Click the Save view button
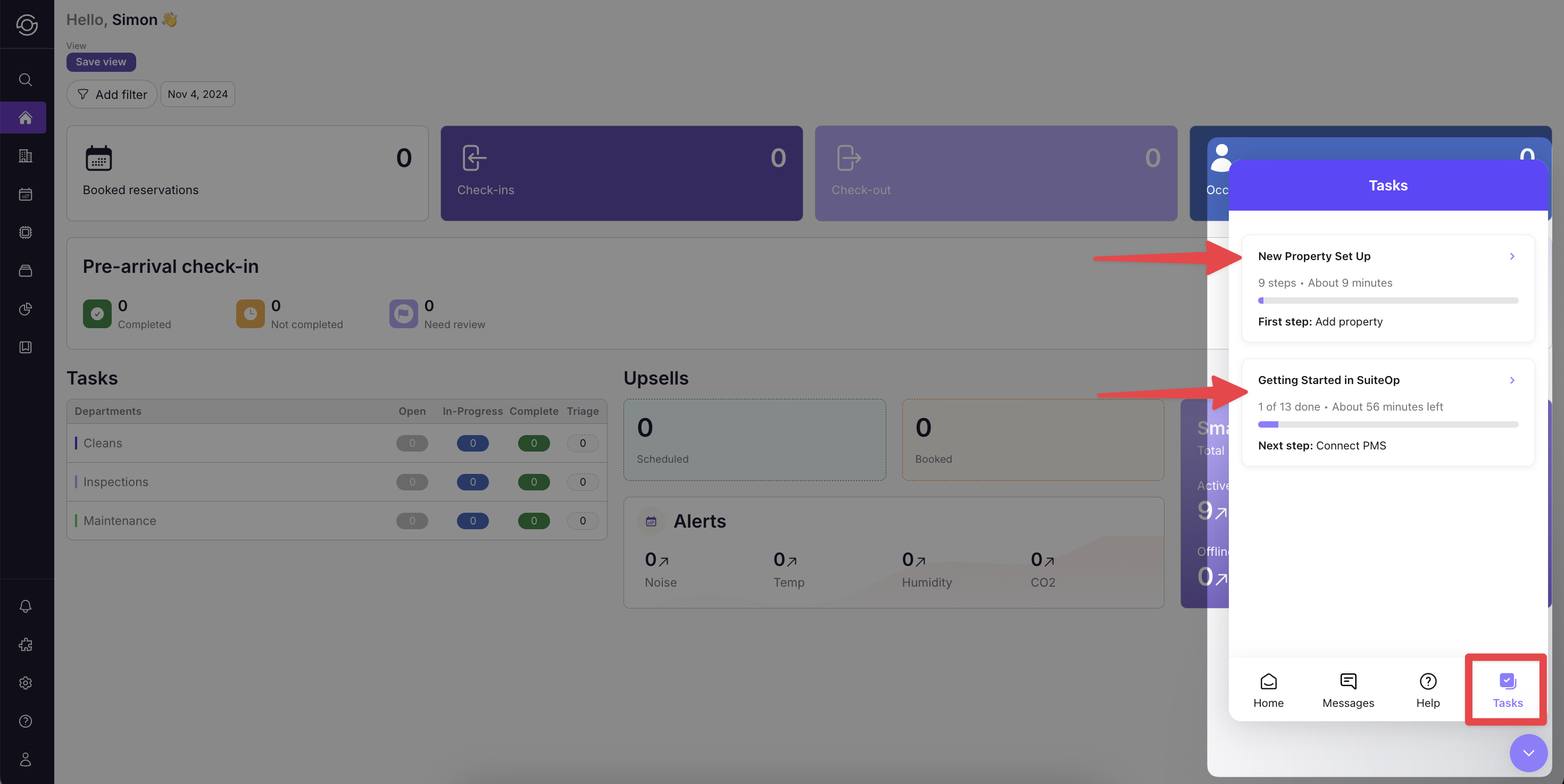This screenshot has width=1564, height=784. click(101, 62)
